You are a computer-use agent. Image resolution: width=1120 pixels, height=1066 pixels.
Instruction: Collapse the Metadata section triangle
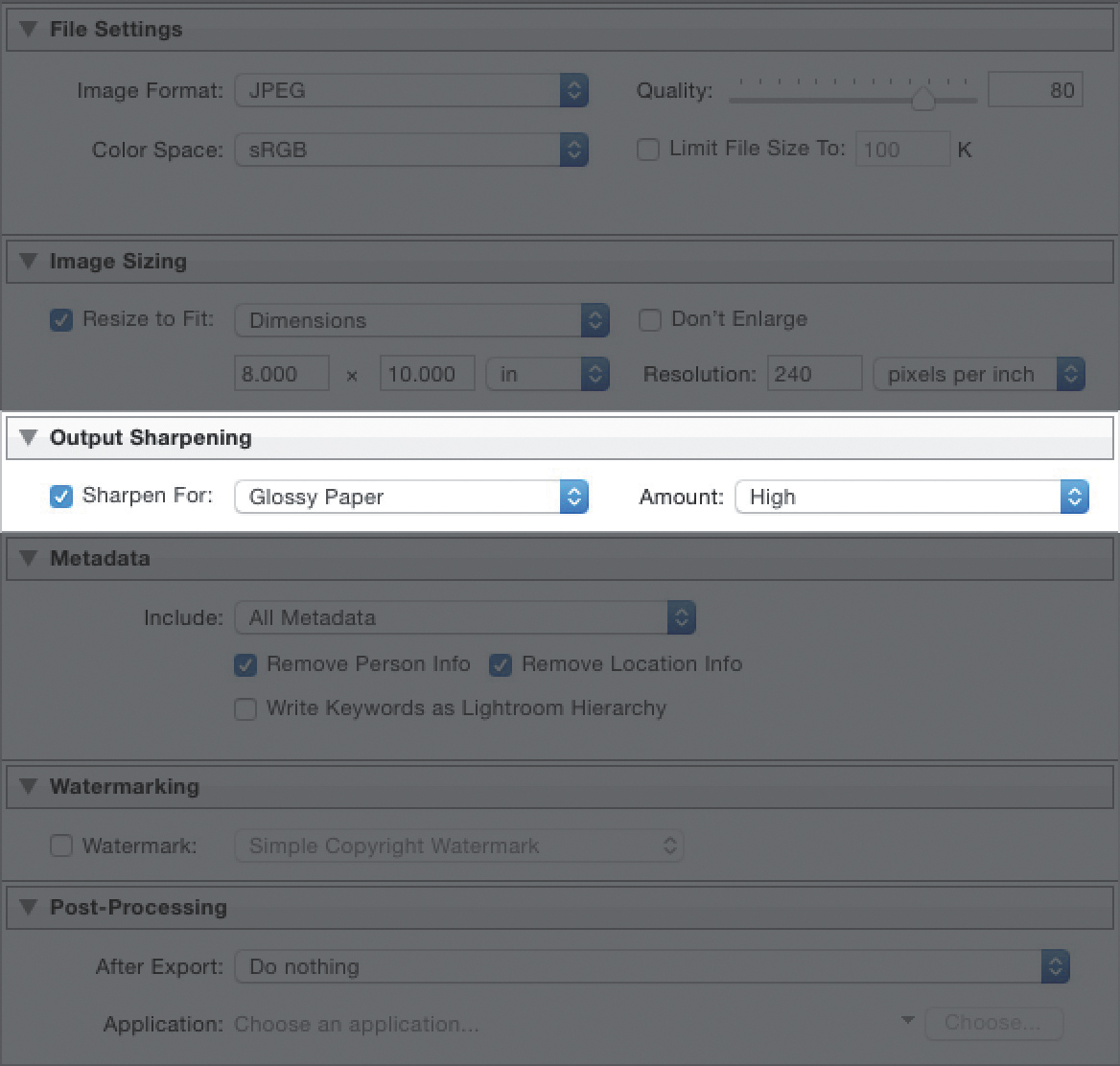pos(29,559)
